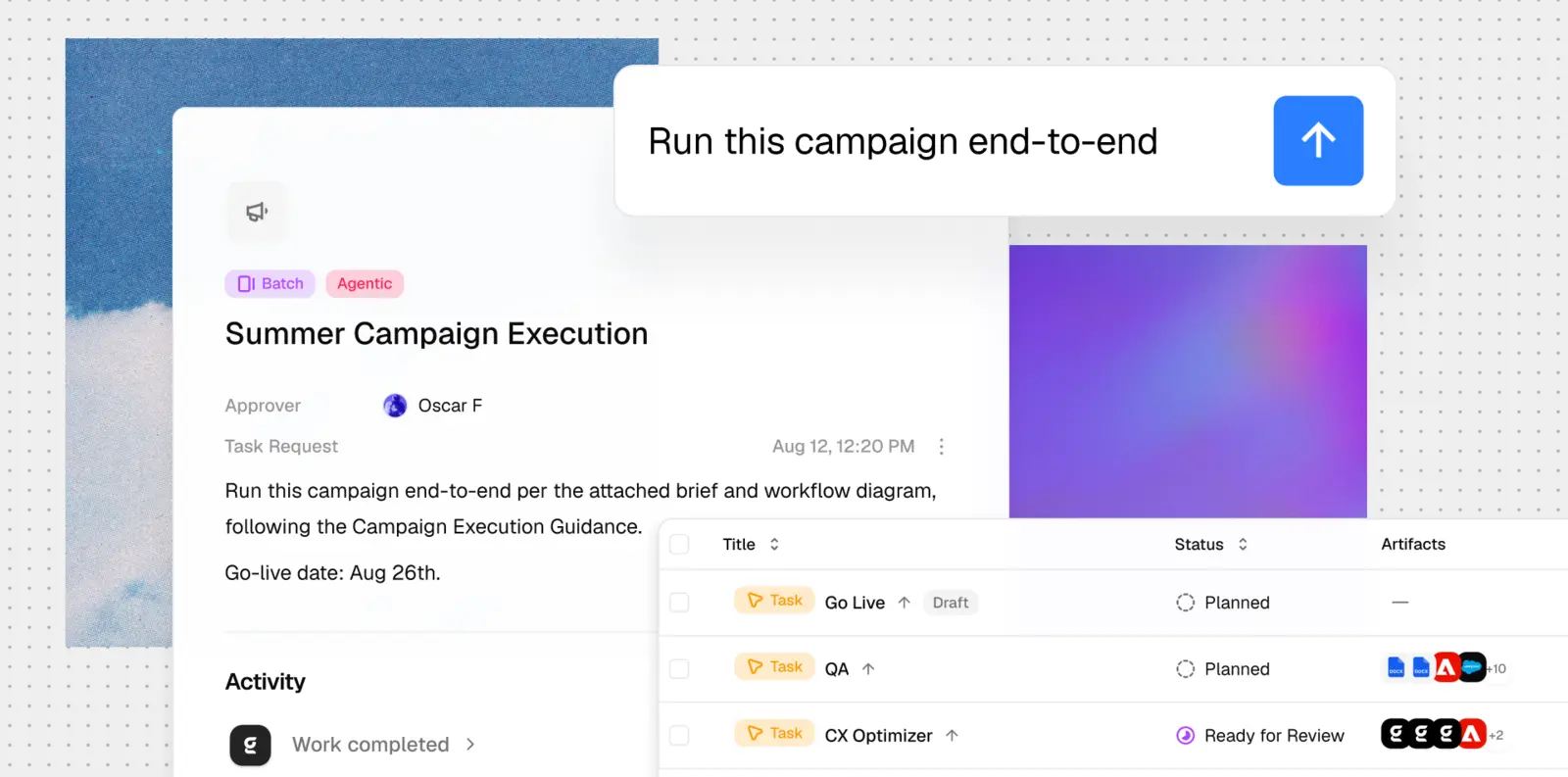Check the CX Optimizer row checkbox

pyautogui.click(x=679, y=736)
